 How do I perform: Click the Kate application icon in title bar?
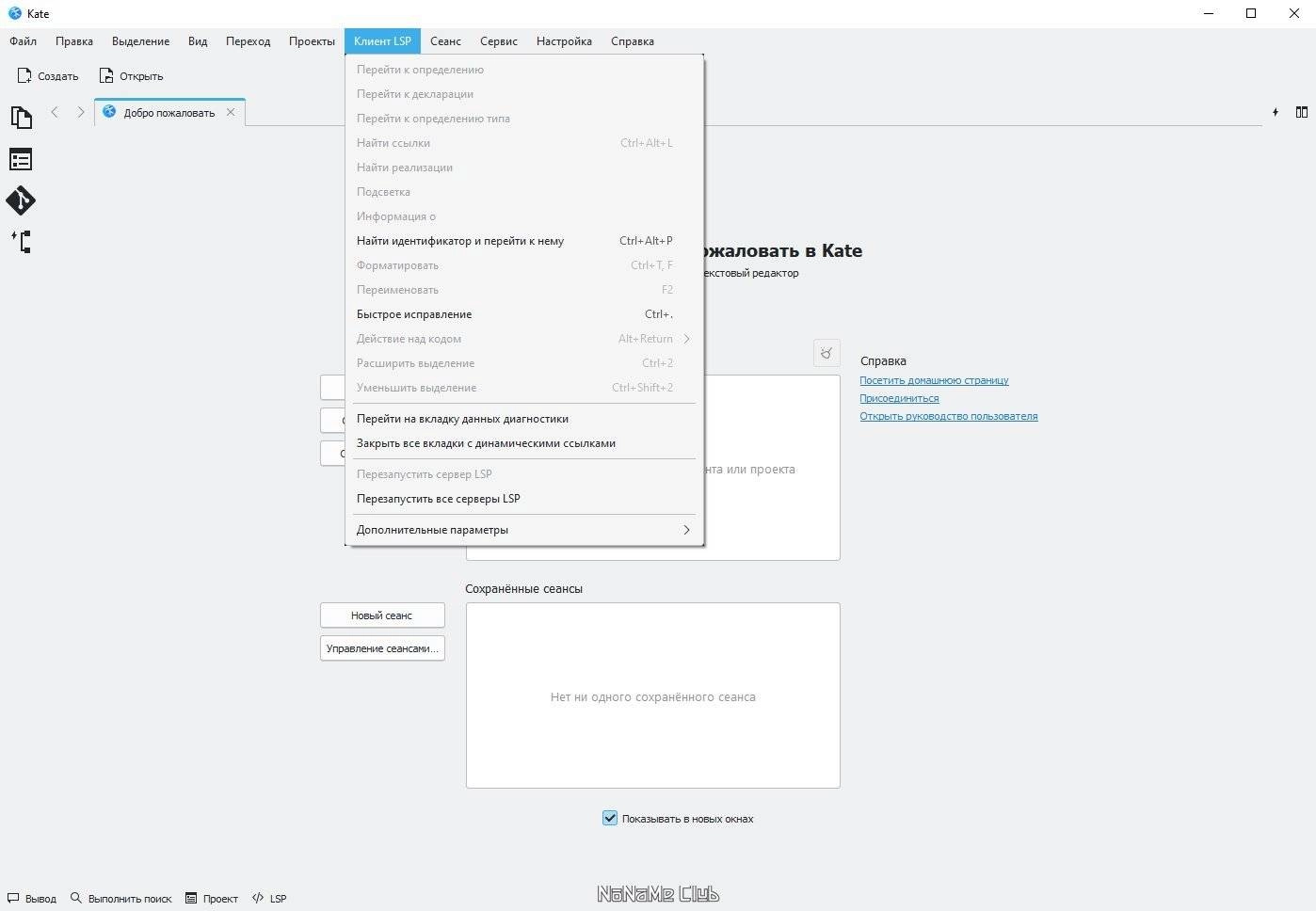point(14,13)
